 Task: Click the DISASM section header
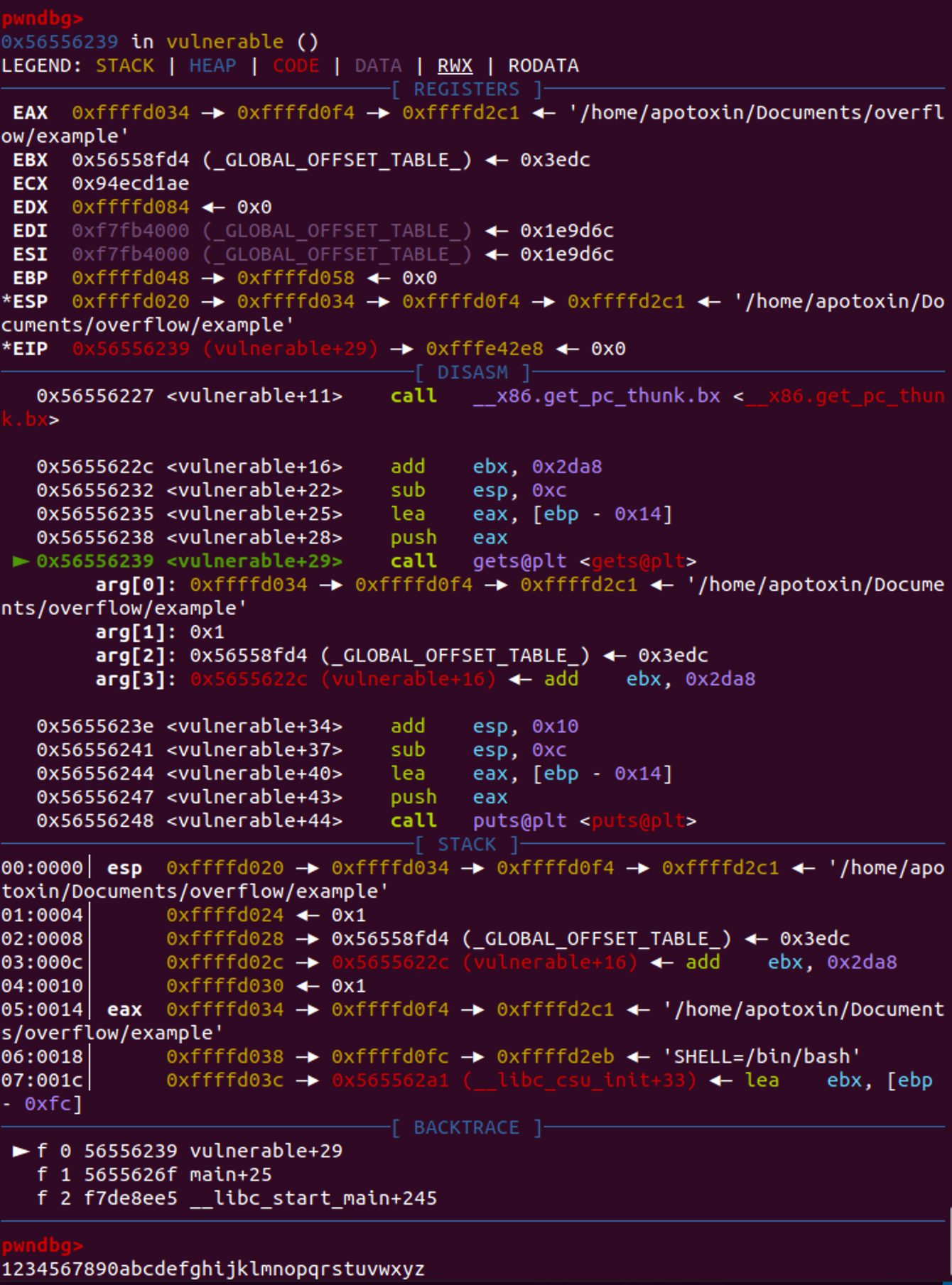point(472,372)
